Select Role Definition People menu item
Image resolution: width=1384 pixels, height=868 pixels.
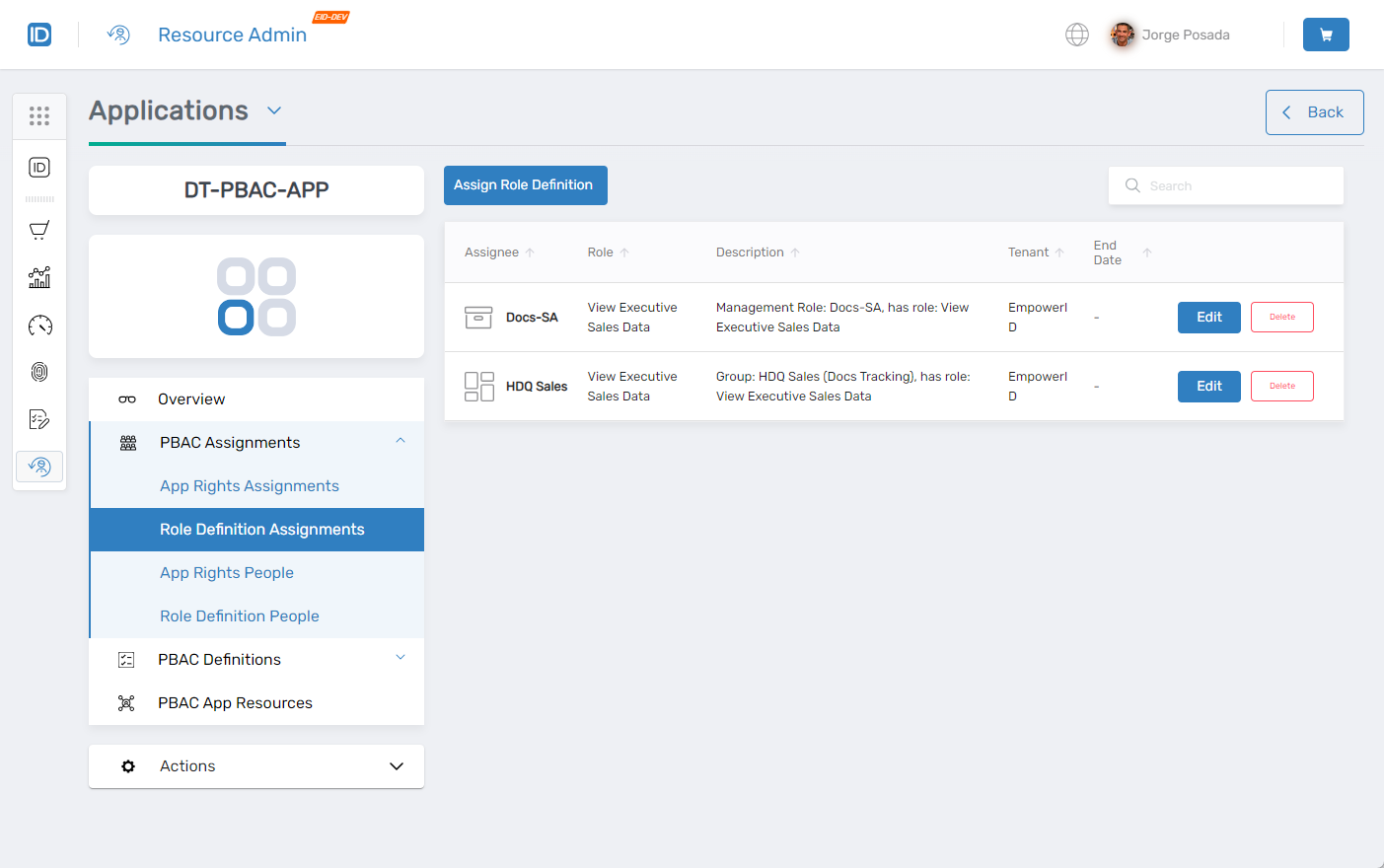click(240, 616)
